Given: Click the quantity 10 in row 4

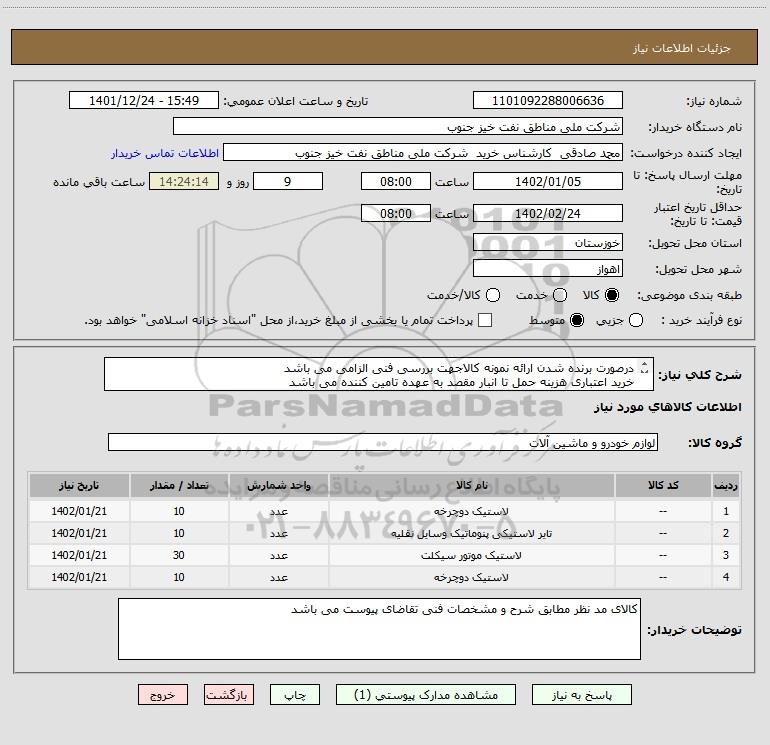Looking at the screenshot, I should [x=179, y=578].
